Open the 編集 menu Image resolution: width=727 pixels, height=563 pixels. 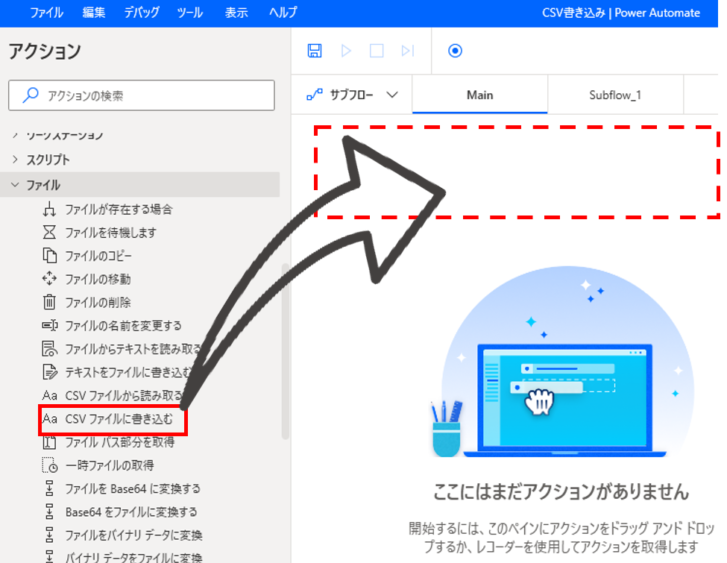click(x=94, y=13)
